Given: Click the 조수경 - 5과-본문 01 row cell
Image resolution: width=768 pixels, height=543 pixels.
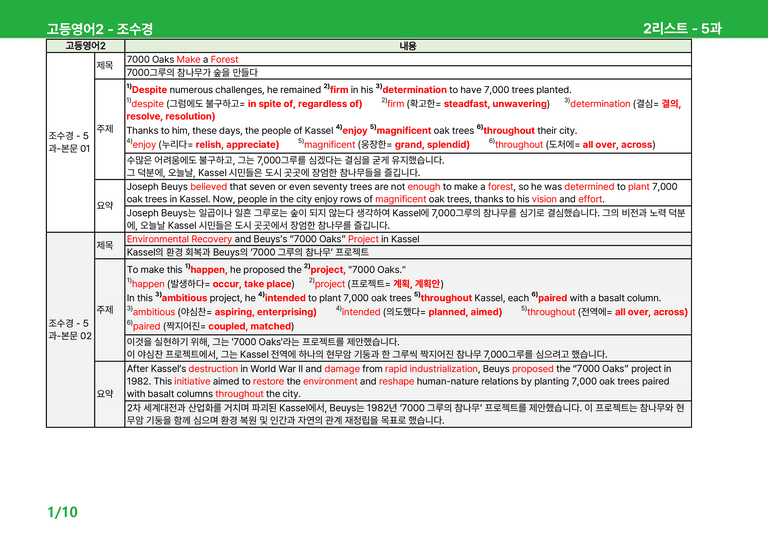Looking at the screenshot, I should coord(70,142).
